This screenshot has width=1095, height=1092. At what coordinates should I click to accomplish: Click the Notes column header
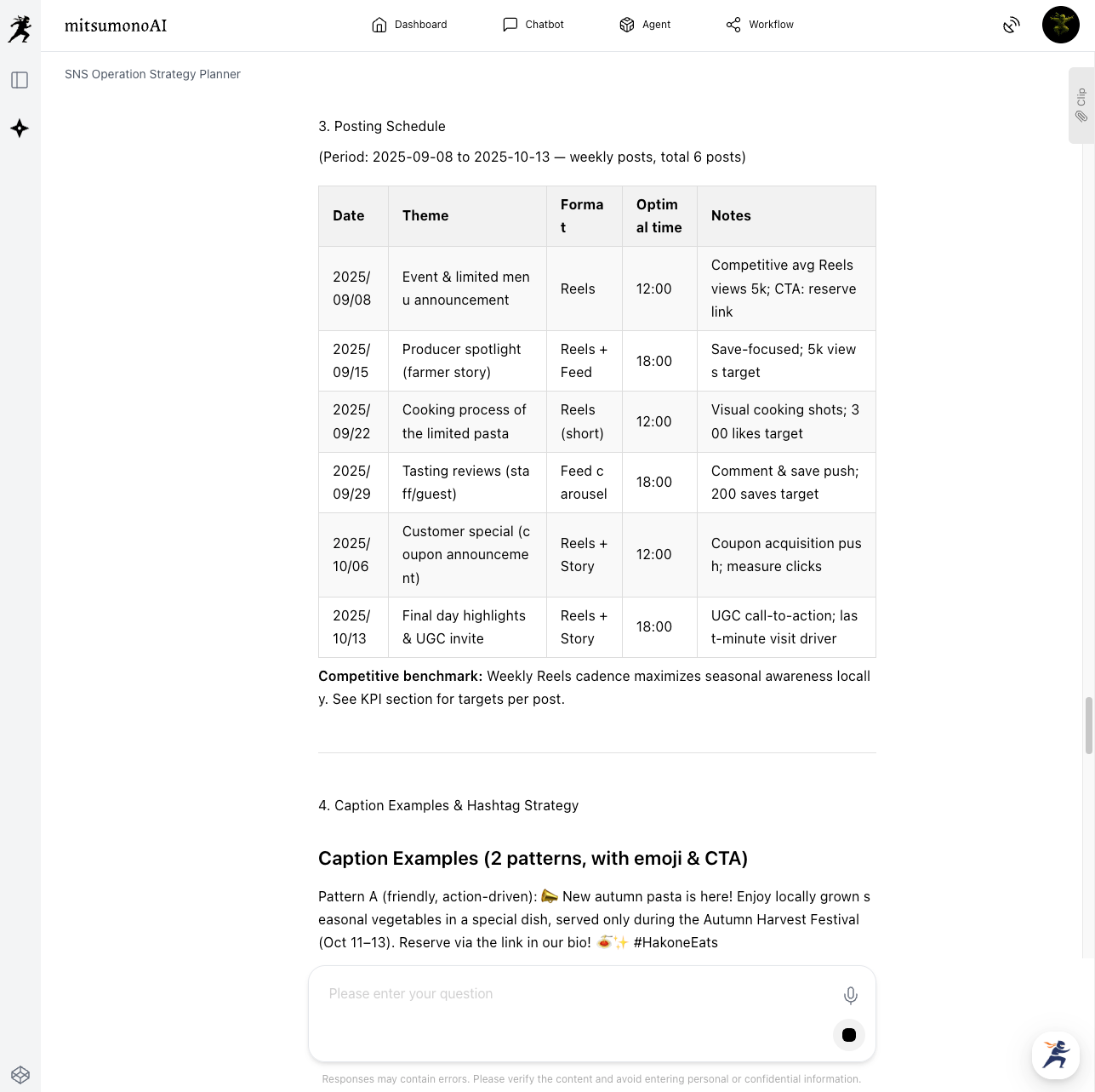click(x=731, y=216)
